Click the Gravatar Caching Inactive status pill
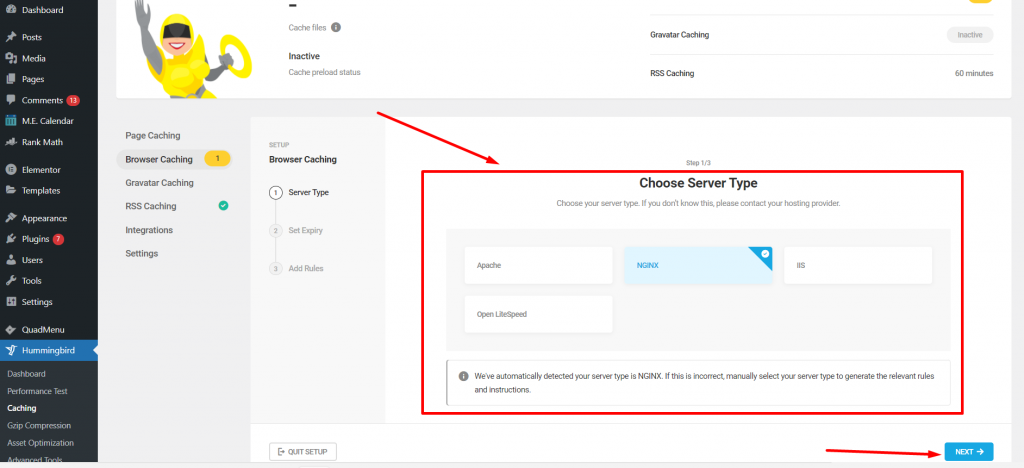Screen dimensions: 1024x468 click(x=970, y=35)
